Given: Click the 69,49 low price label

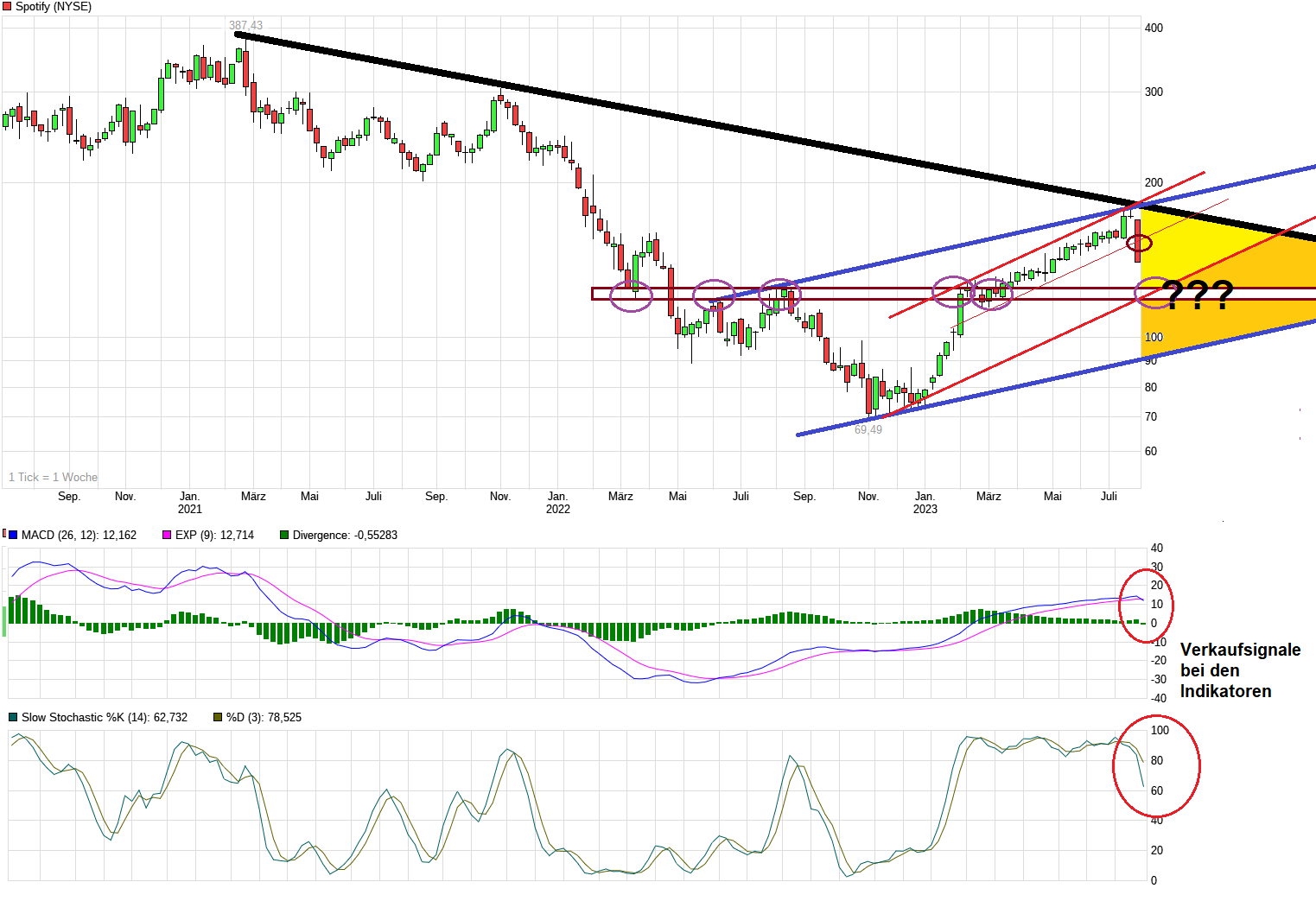Looking at the screenshot, I should (x=868, y=430).
